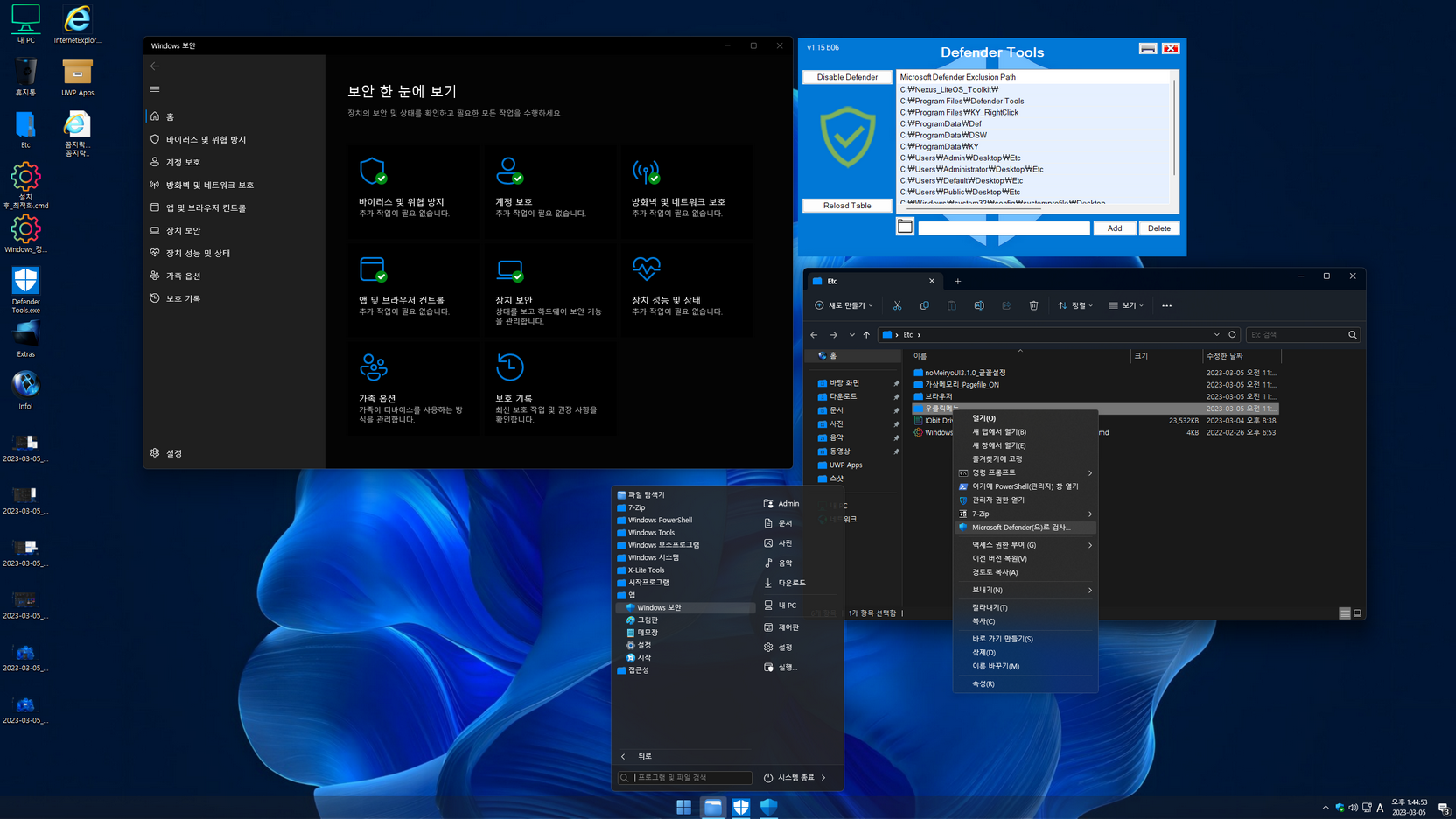The height and width of the screenshot is (819, 1456).
Task: Expand the 7-Zip submenu in context menu
Action: click(x=1025, y=514)
